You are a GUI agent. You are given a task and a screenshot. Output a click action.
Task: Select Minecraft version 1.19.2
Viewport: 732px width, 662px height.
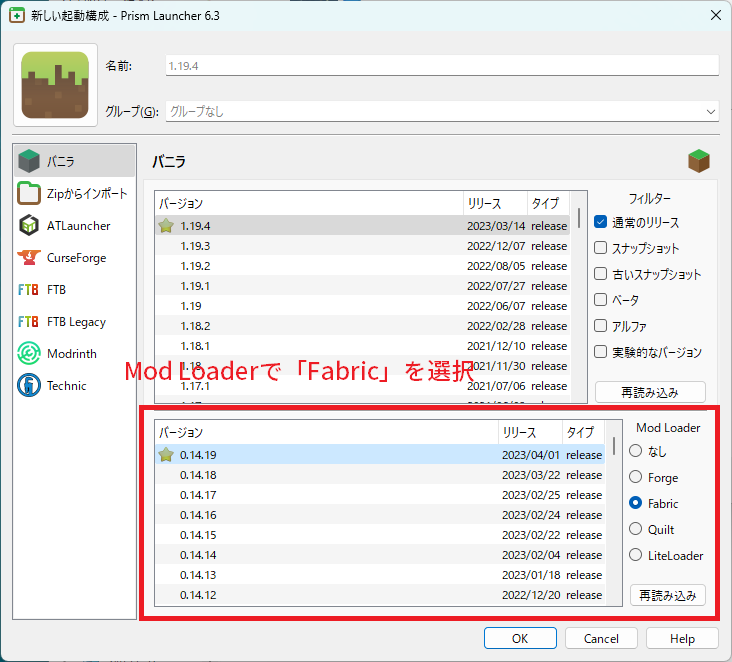(x=362, y=266)
